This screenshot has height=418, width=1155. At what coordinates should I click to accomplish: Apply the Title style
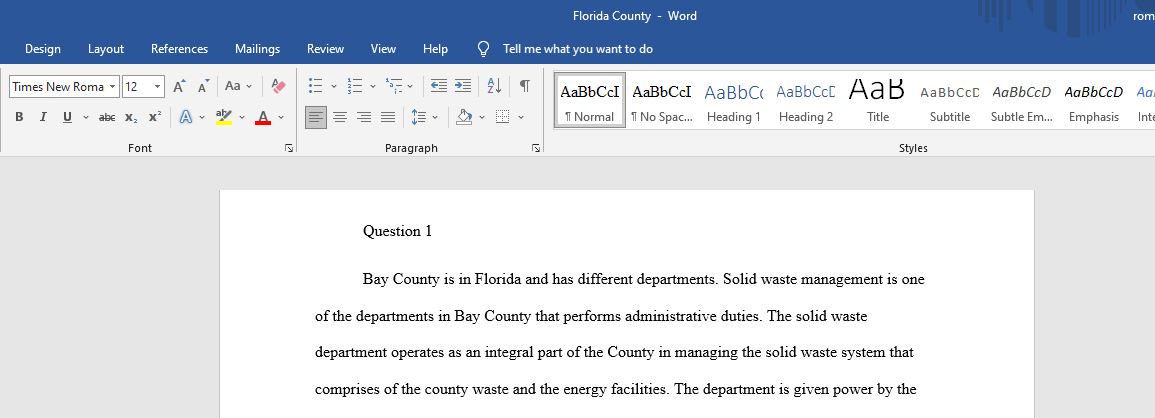point(877,100)
